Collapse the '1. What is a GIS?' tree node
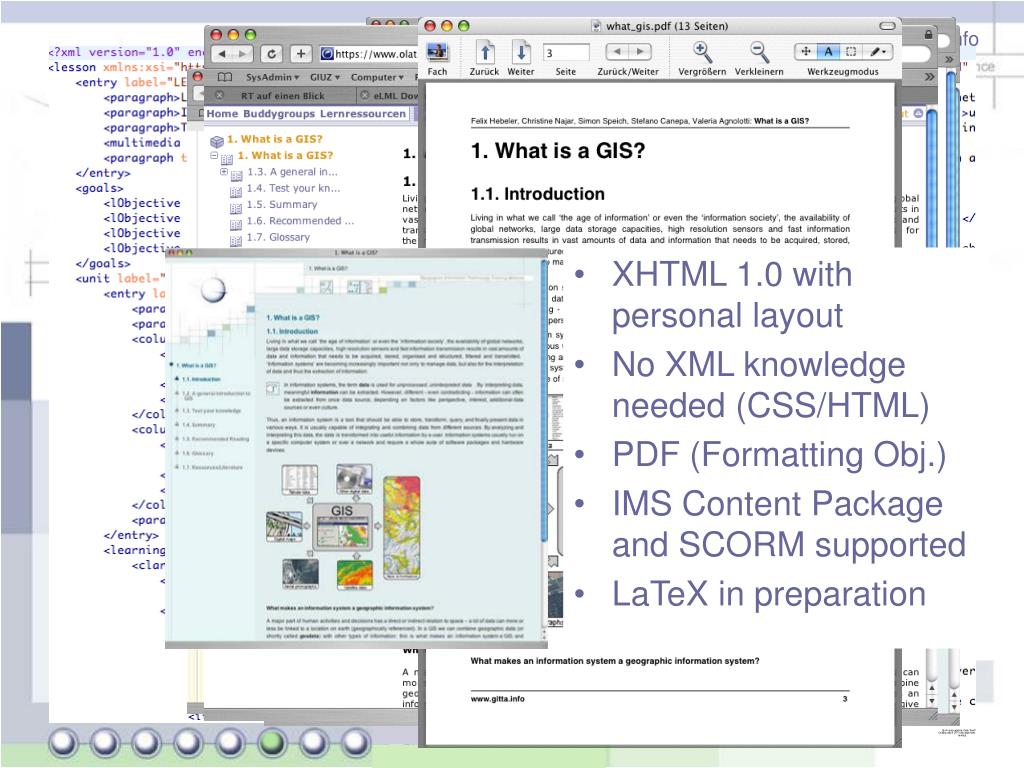1024x768 pixels. click(x=214, y=155)
